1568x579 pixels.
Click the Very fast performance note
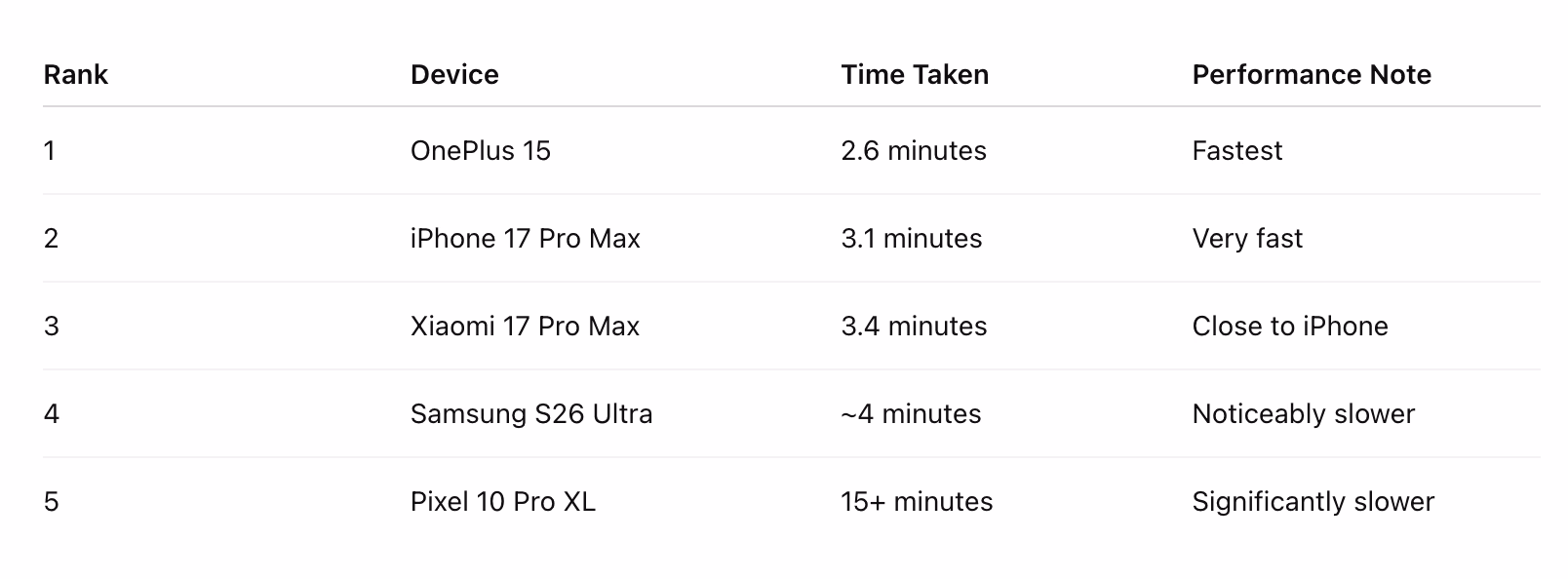(x=1247, y=239)
